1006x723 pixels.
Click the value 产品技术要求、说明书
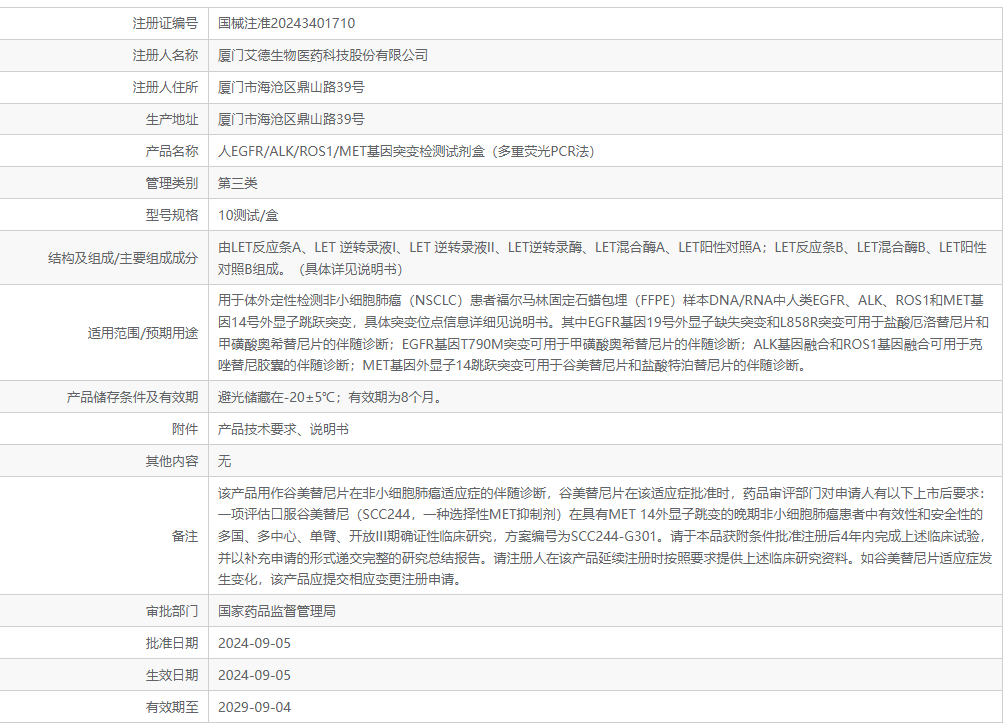click(x=283, y=429)
